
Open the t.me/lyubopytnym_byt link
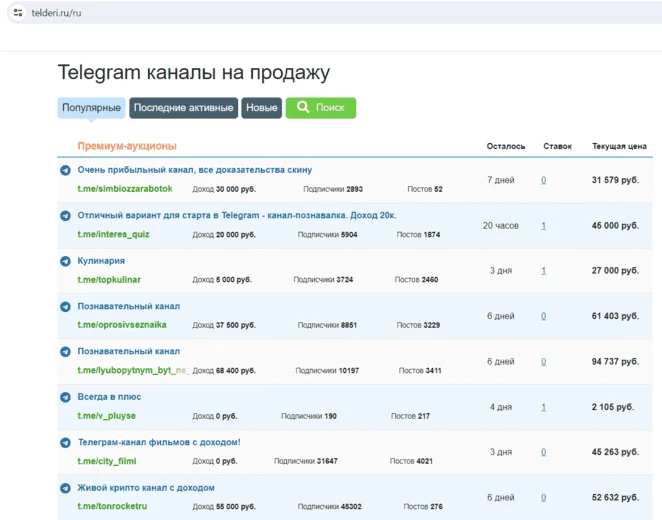click(x=132, y=371)
